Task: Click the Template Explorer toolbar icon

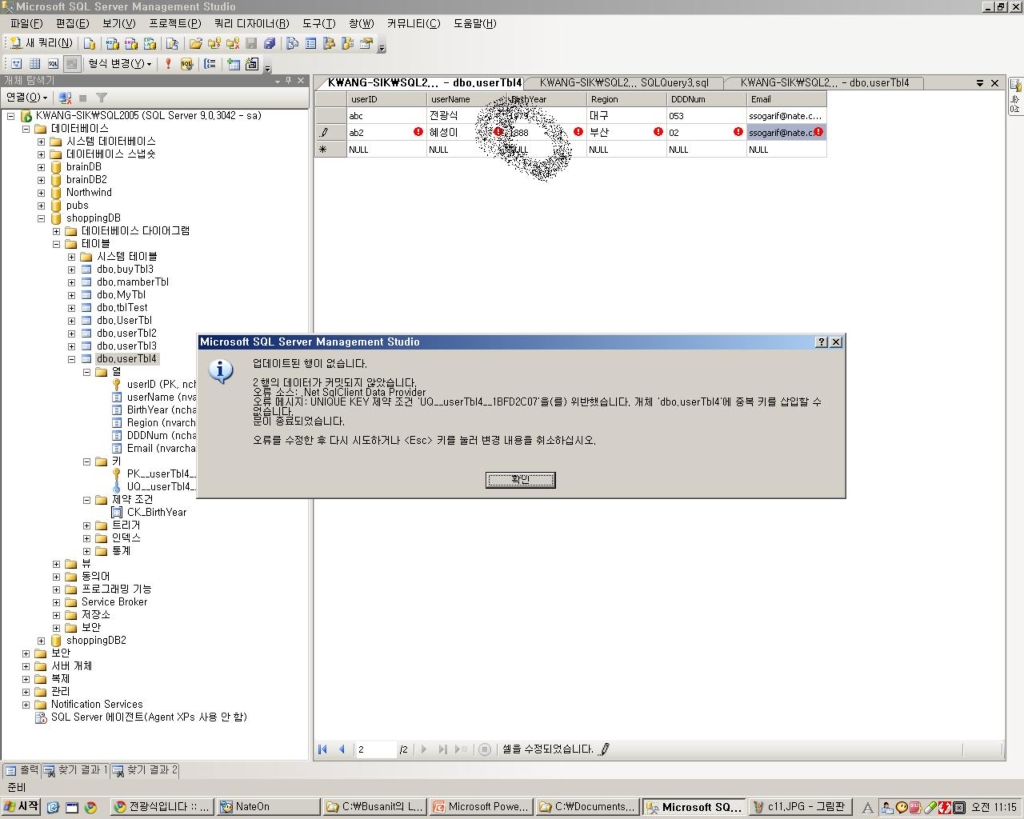Action: (347, 44)
